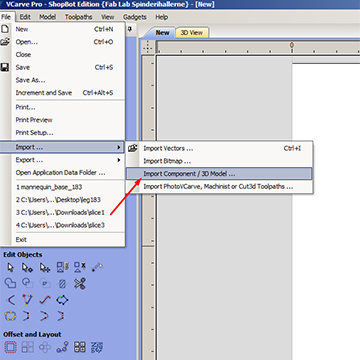Click the Join with straight line icon

pyautogui.click(x=27, y=316)
